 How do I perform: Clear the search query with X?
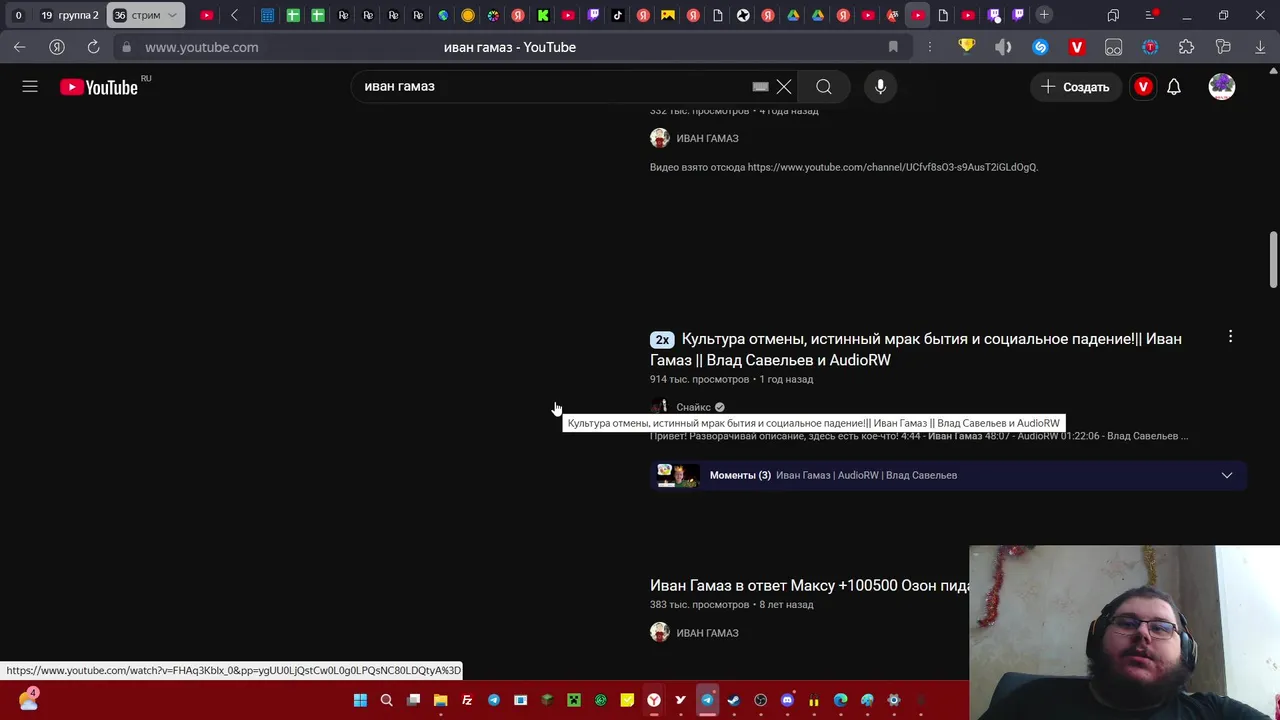(x=784, y=87)
